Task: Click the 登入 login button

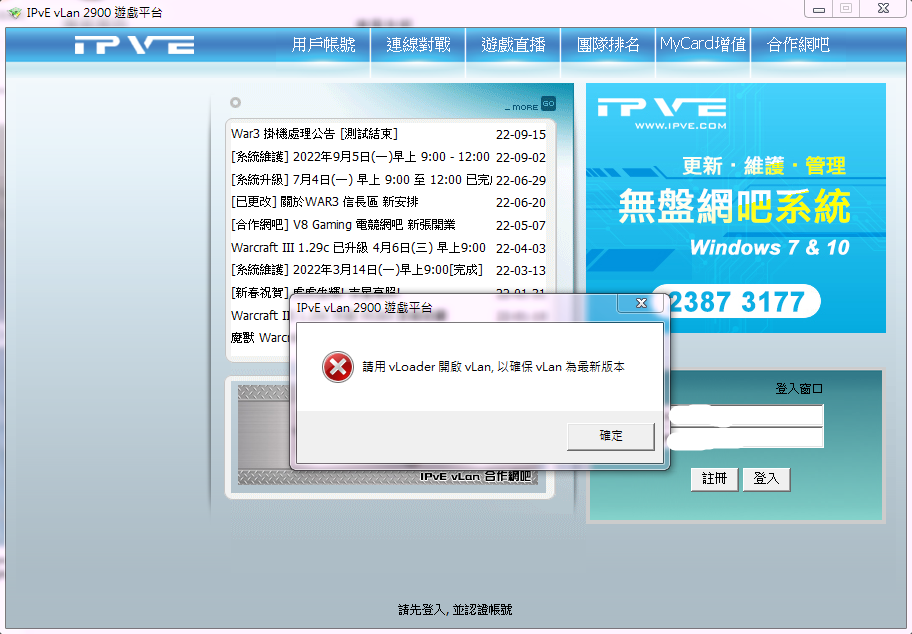Action: (x=766, y=479)
